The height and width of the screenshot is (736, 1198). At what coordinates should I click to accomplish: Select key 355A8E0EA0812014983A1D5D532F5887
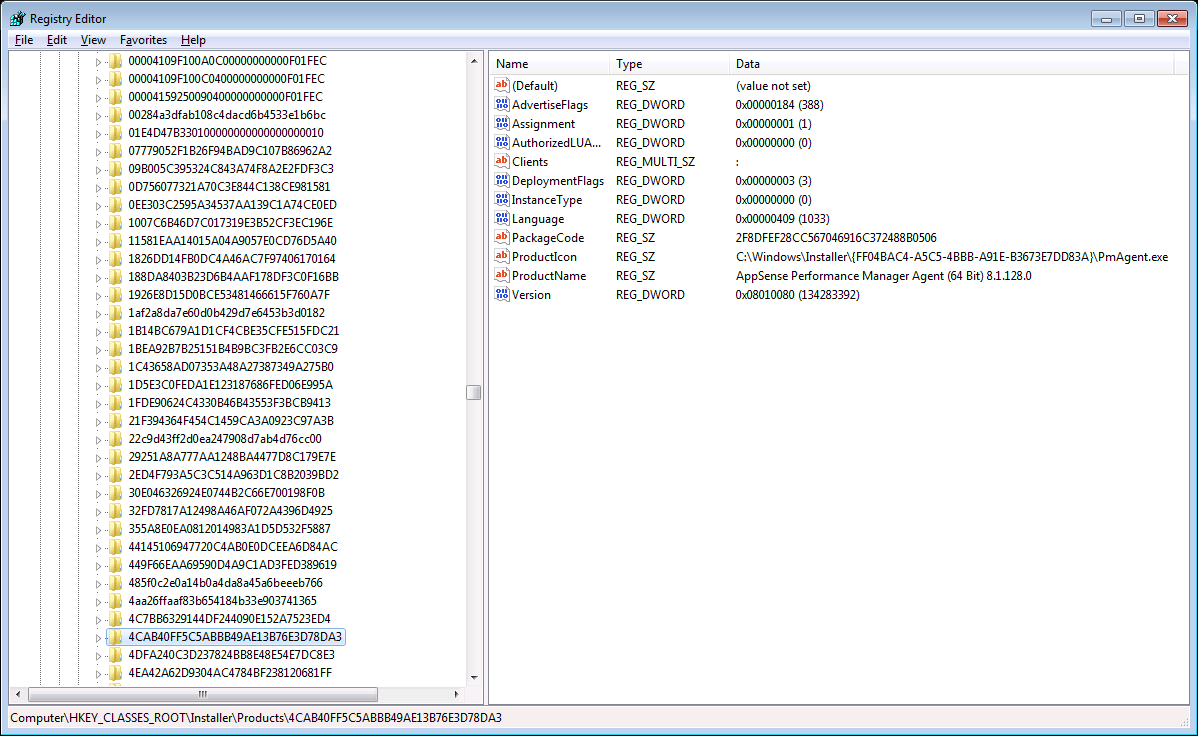(x=229, y=528)
